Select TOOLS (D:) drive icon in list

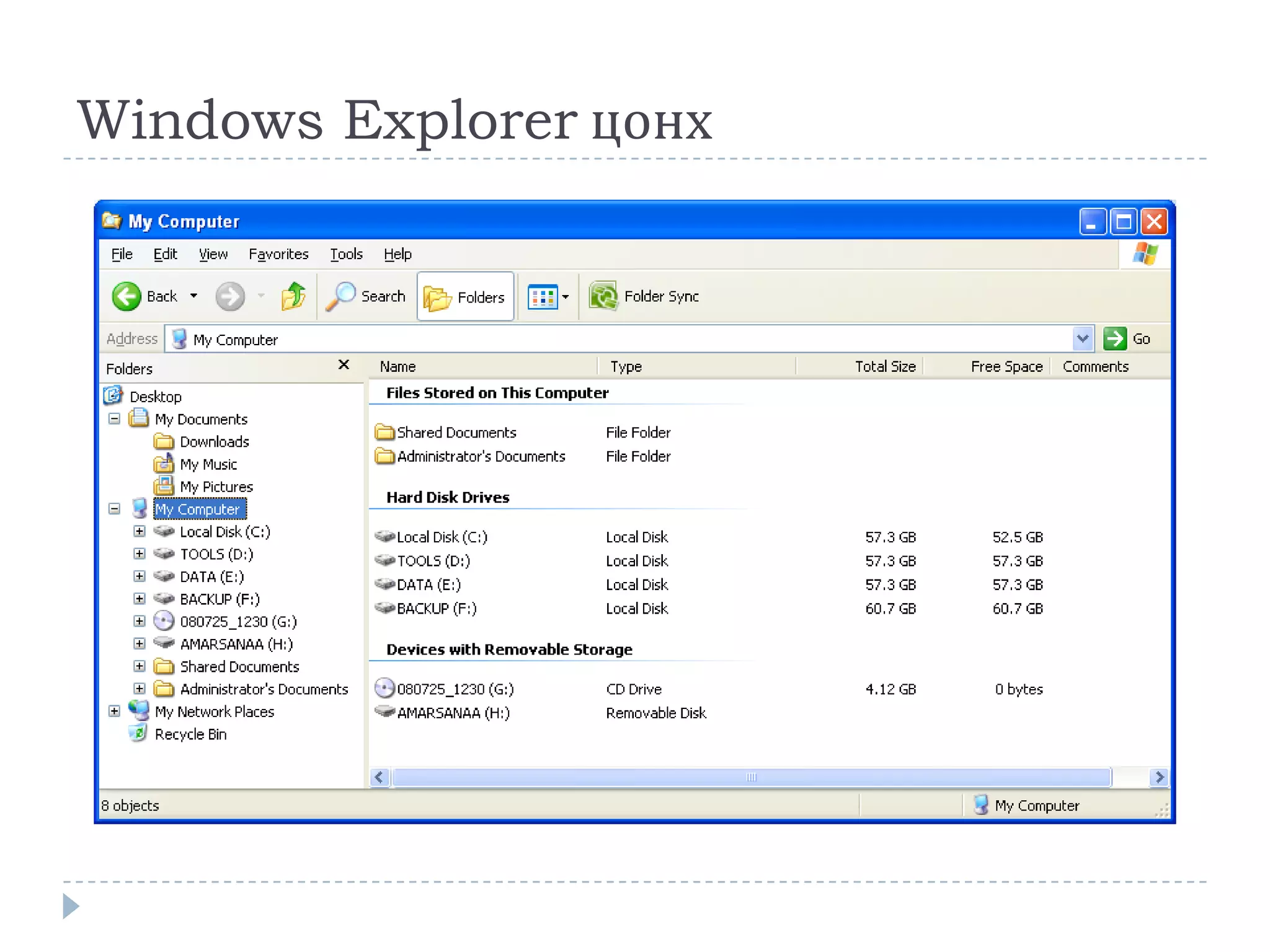(x=385, y=560)
